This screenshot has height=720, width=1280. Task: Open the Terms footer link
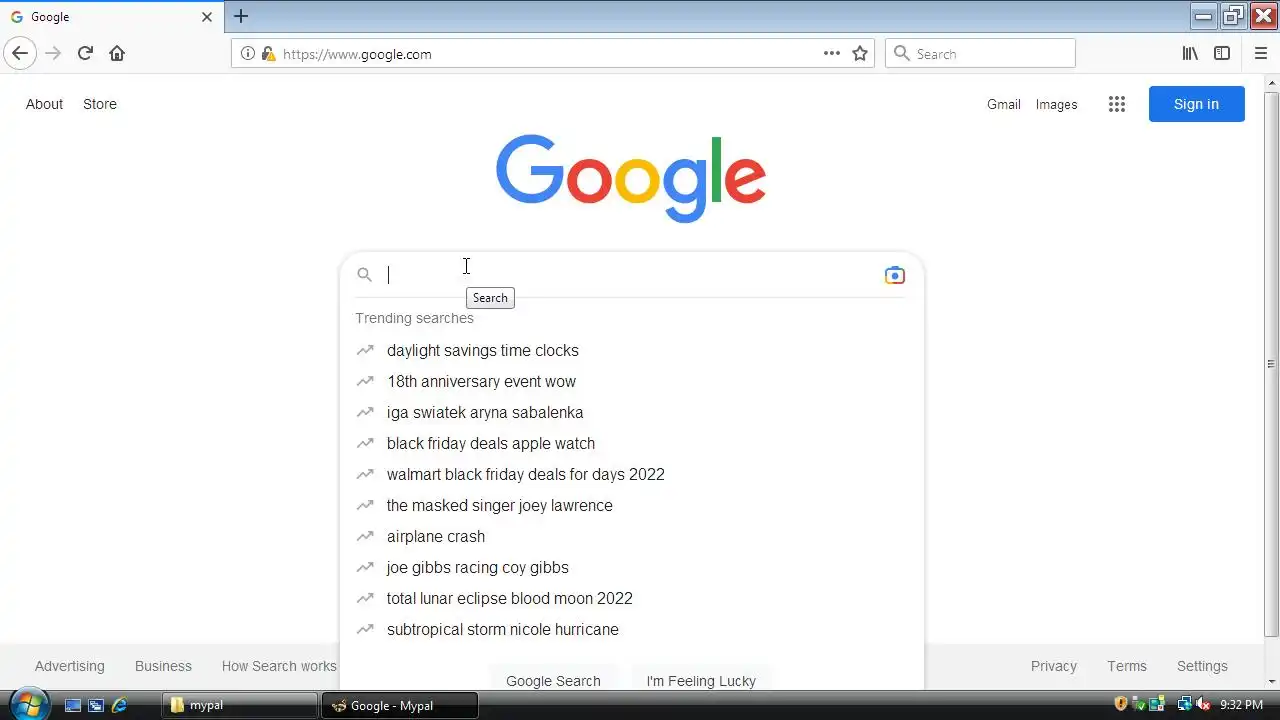pyautogui.click(x=1127, y=666)
